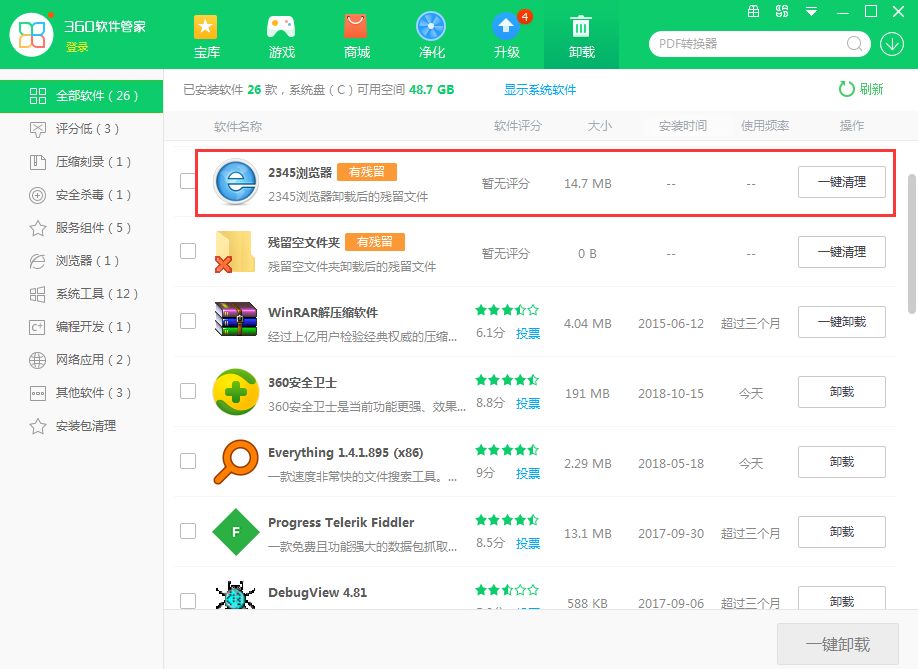Open the 净化 purify section
Screen dimensions: 918x669
pos(431,36)
